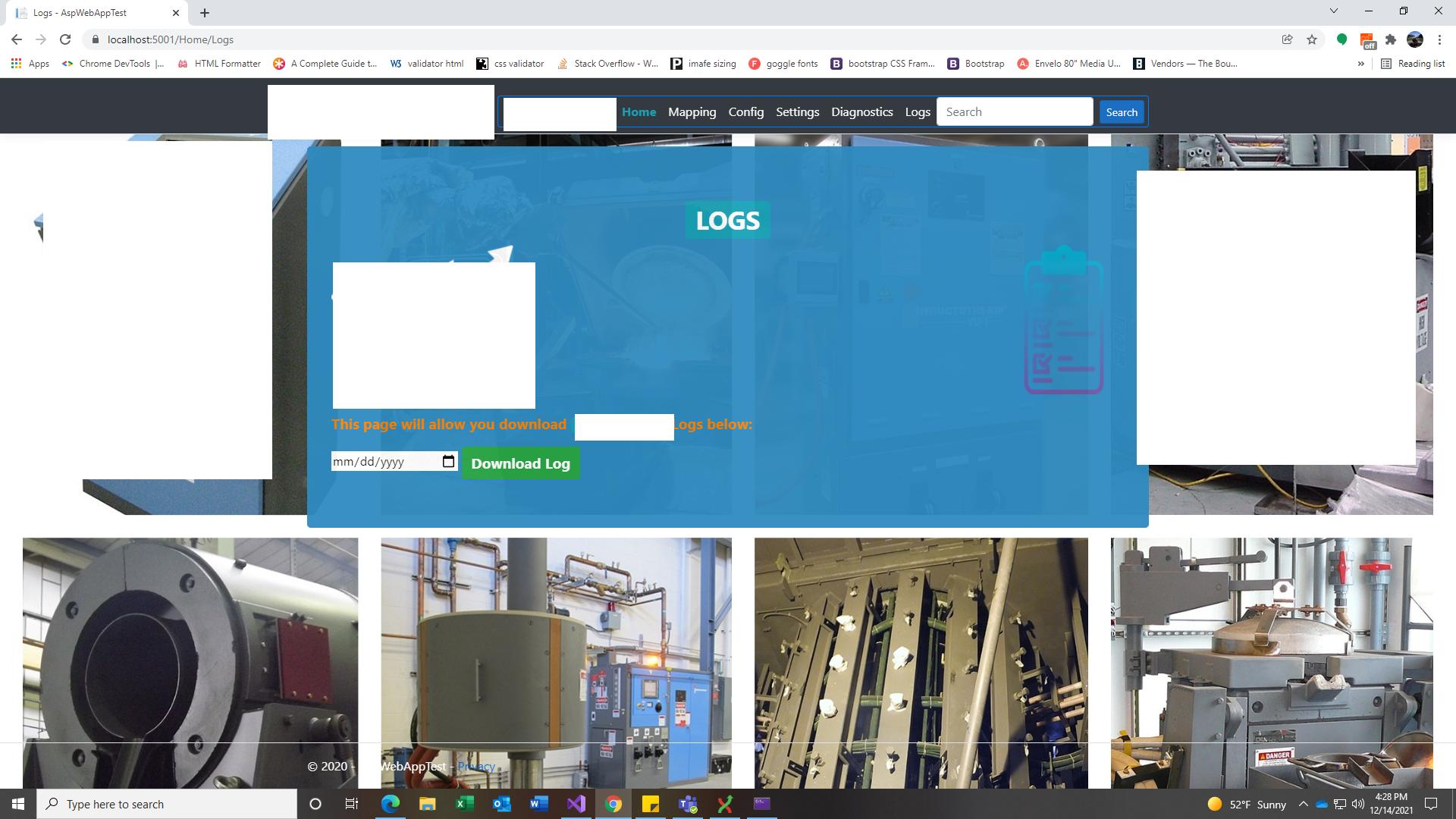Click the address bar URL
Image resolution: width=1456 pixels, height=819 pixels.
[x=171, y=39]
